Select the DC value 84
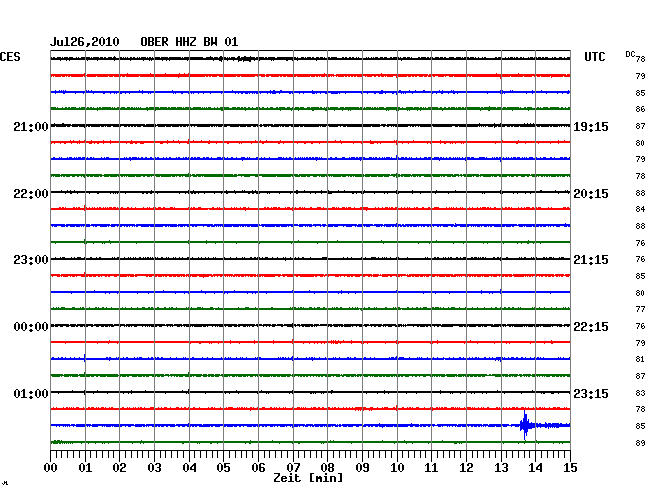The width and height of the screenshot is (650, 494). (640, 209)
